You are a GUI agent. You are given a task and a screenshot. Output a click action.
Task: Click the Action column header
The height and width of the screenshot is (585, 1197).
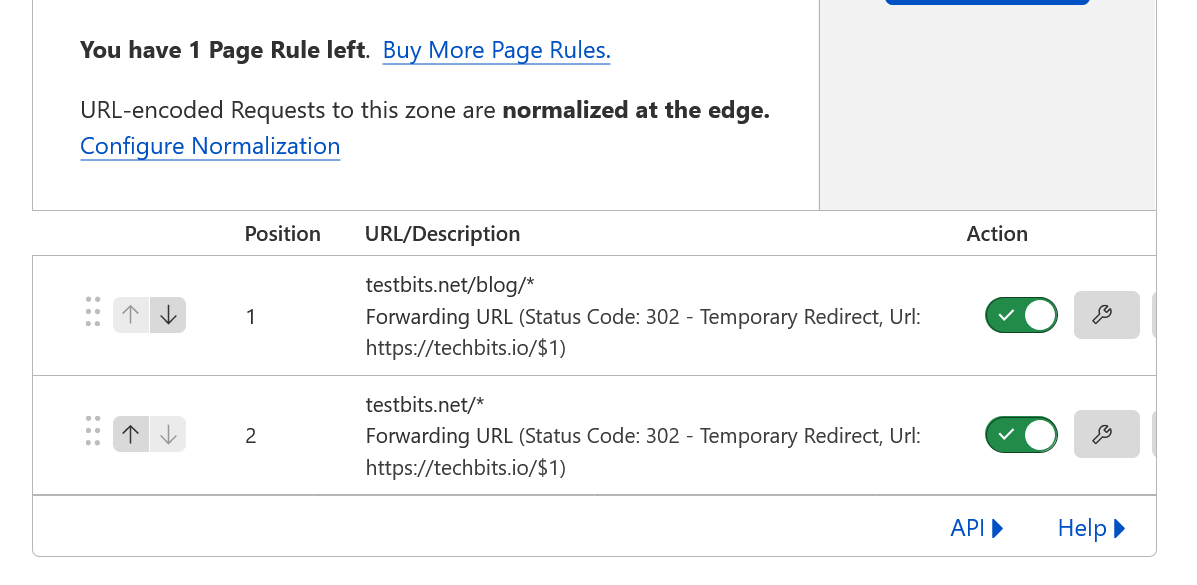[997, 233]
